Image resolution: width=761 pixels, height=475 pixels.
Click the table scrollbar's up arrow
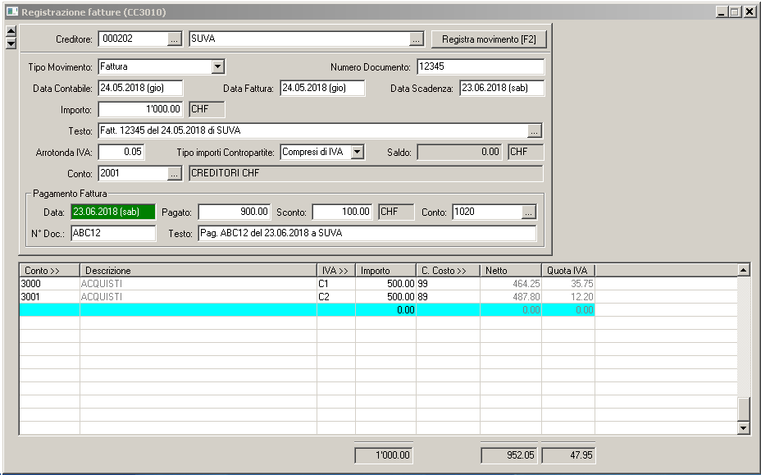743,270
